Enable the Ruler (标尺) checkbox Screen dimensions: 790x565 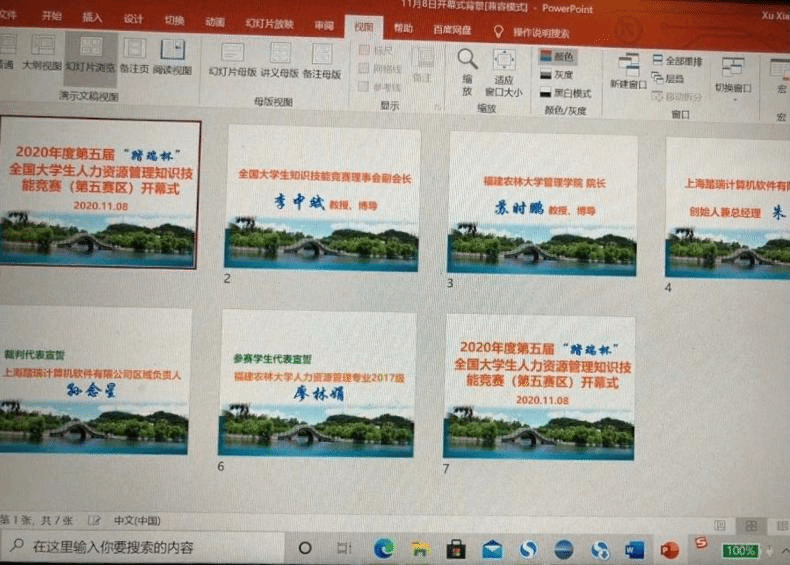pyautogui.click(x=365, y=49)
